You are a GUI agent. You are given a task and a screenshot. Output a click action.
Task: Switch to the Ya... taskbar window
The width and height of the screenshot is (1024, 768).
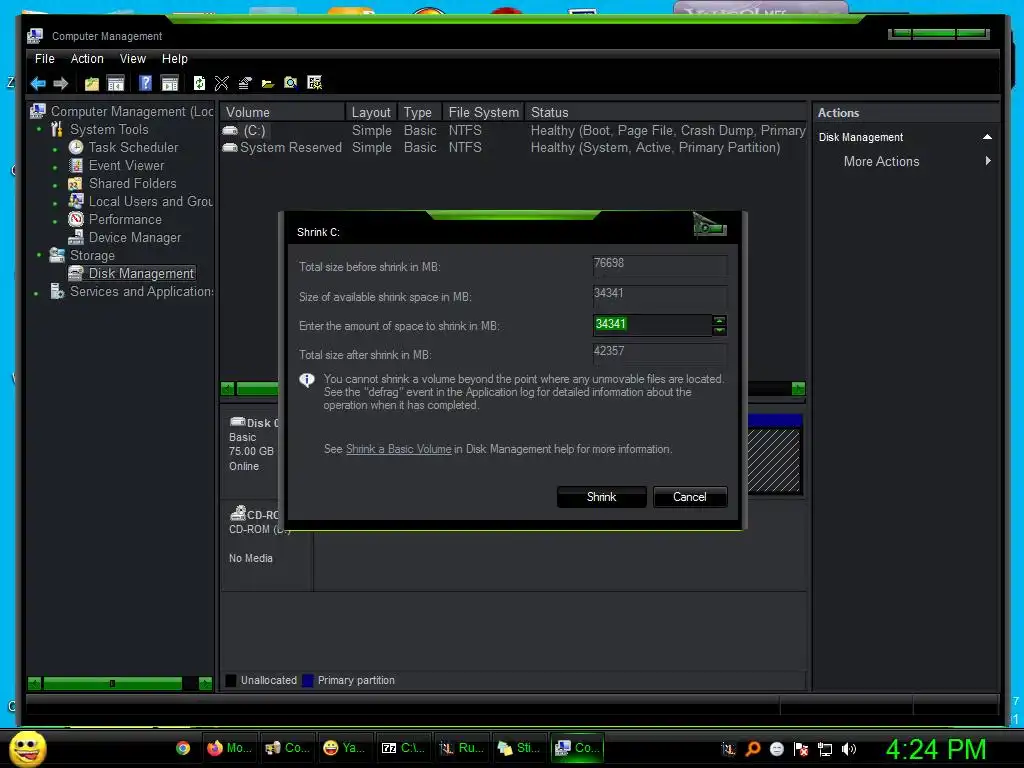point(345,748)
